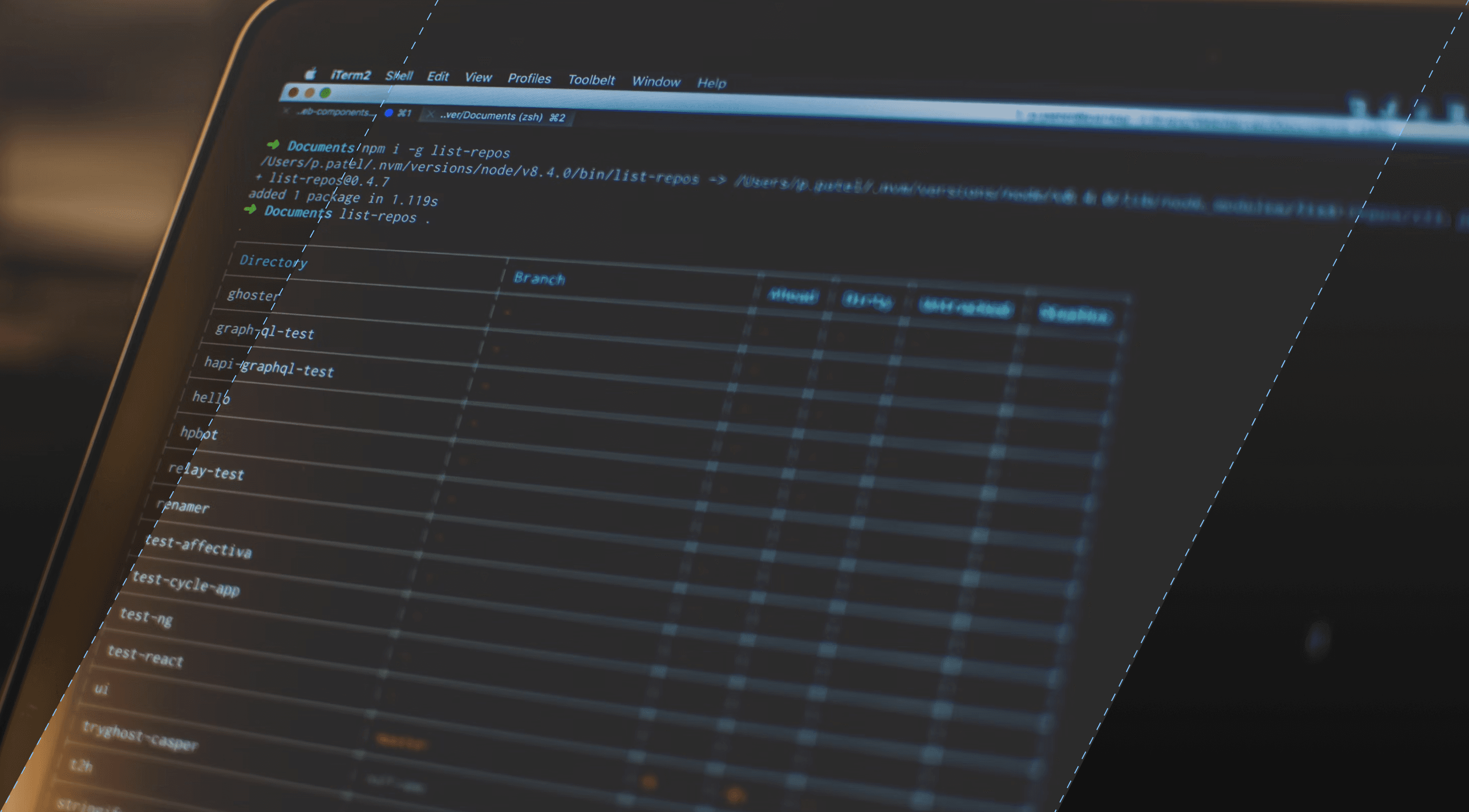Click the 'added 1 package in 1.119s' line
1469x812 pixels.
[x=343, y=197]
